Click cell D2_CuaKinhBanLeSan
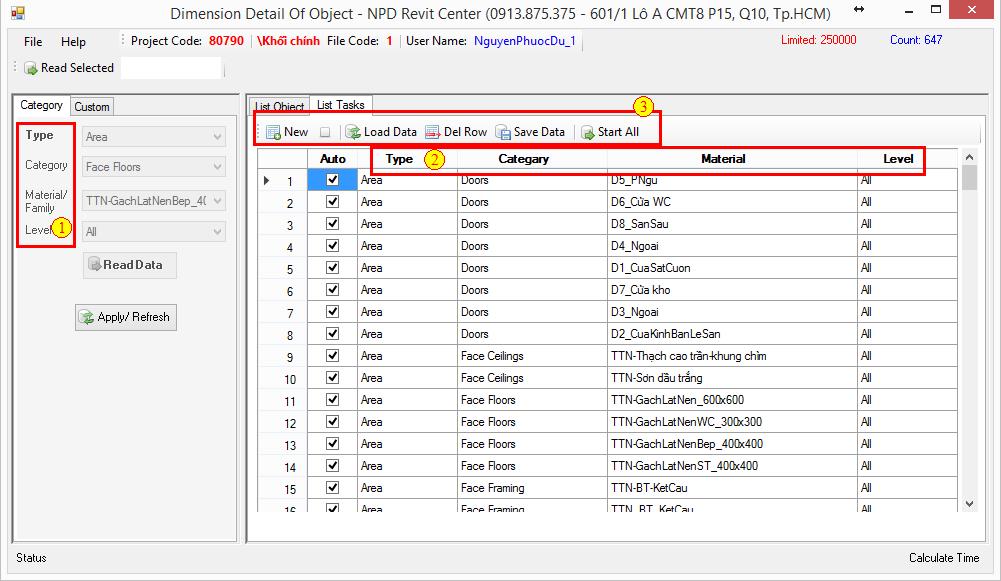Viewport: 1001px width, 581px height. pos(732,334)
